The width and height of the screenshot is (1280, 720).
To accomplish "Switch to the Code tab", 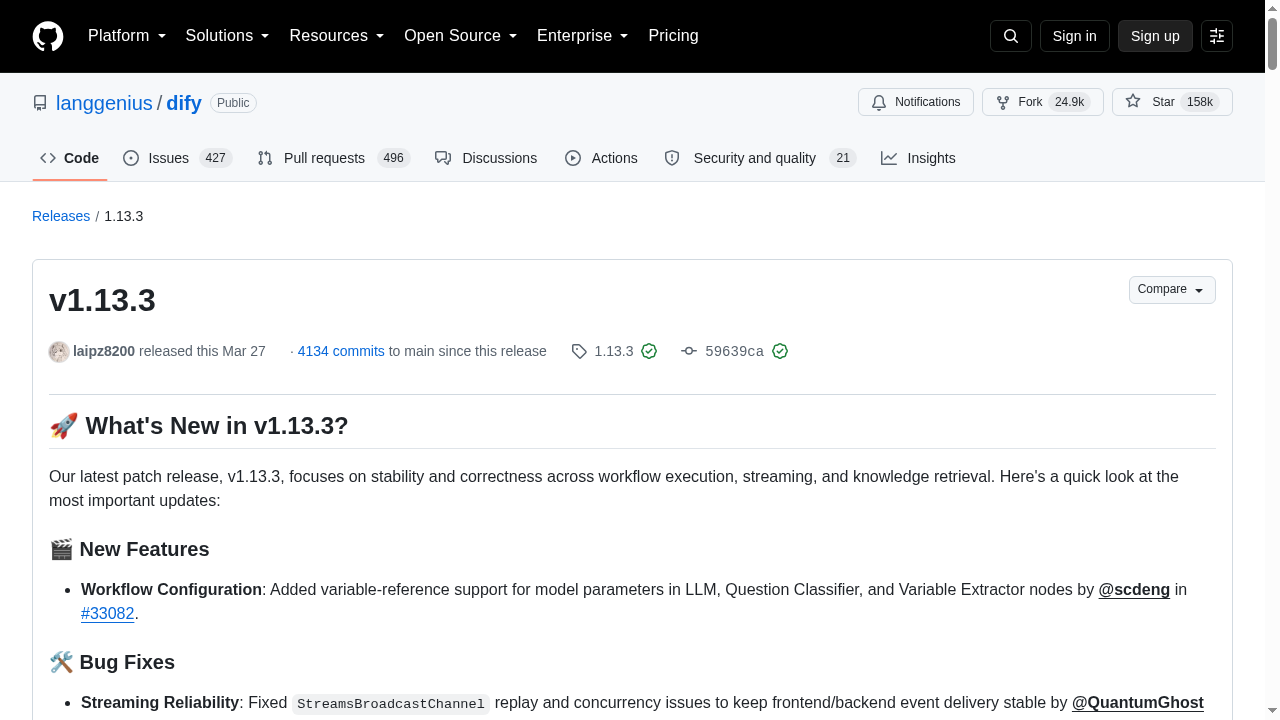I will (70, 158).
